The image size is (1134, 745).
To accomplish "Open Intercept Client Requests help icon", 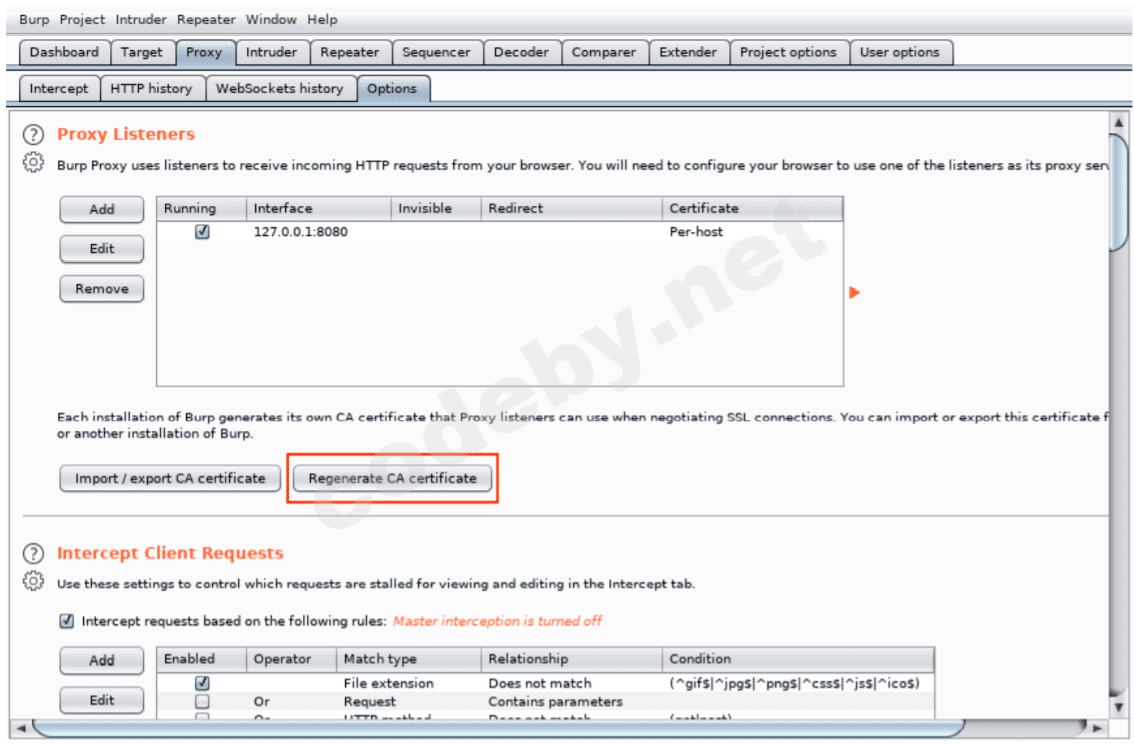I will pos(33,553).
